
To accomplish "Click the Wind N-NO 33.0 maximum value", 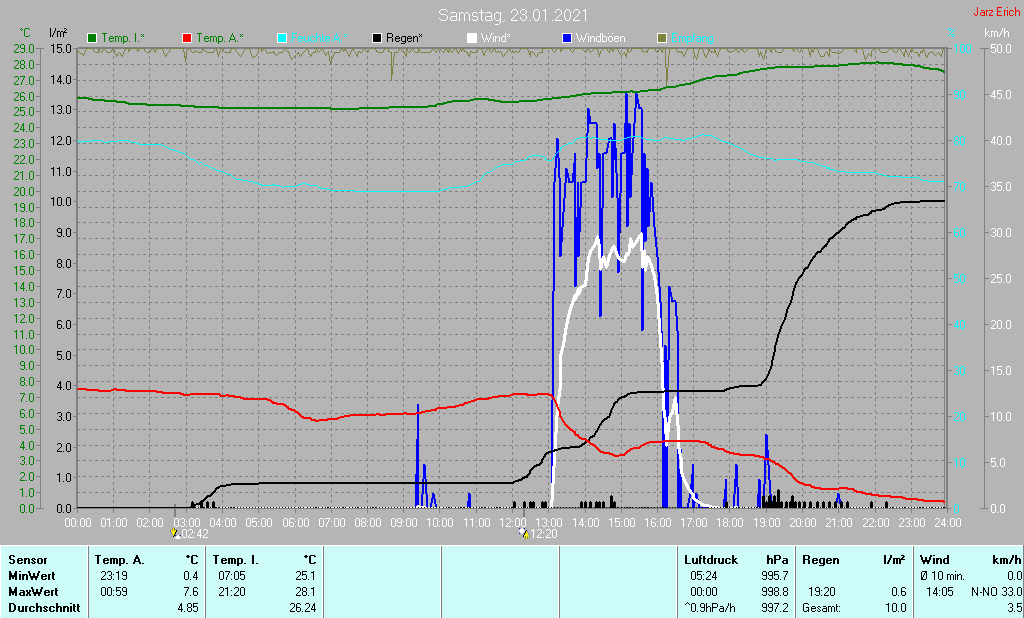I will coord(996,592).
